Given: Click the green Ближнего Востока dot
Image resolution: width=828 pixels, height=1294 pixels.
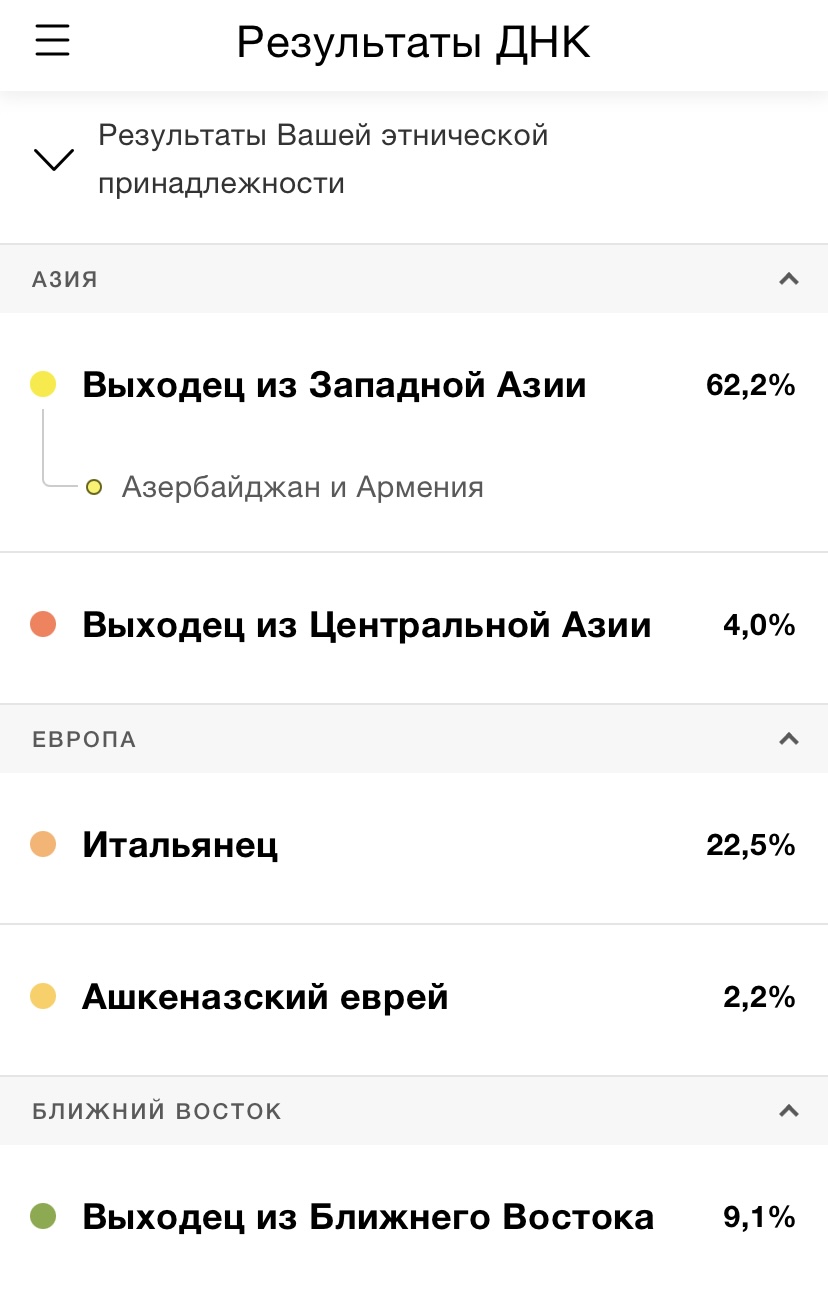Looking at the screenshot, I should click(43, 1217).
